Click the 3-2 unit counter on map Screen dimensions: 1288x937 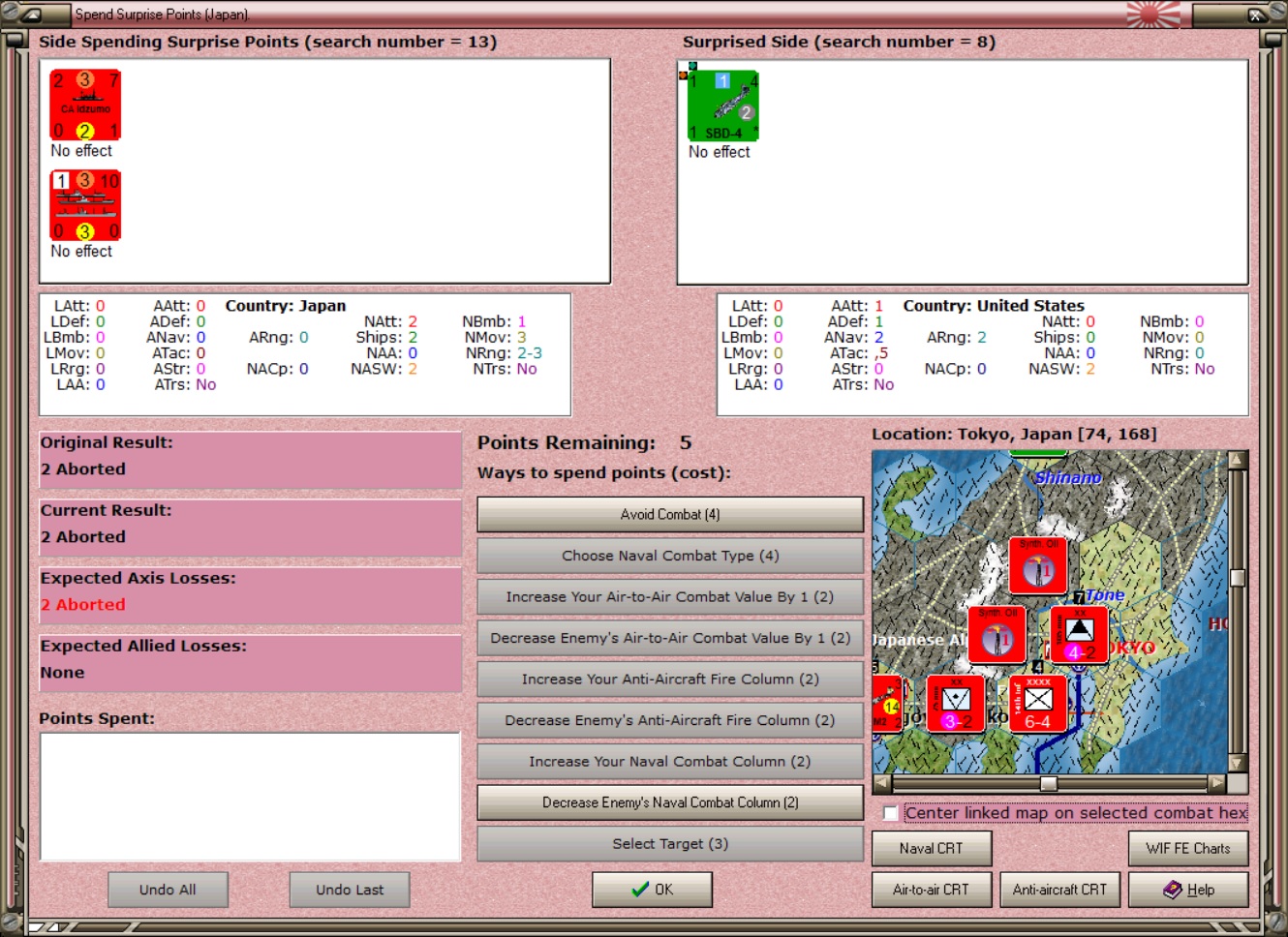956,704
